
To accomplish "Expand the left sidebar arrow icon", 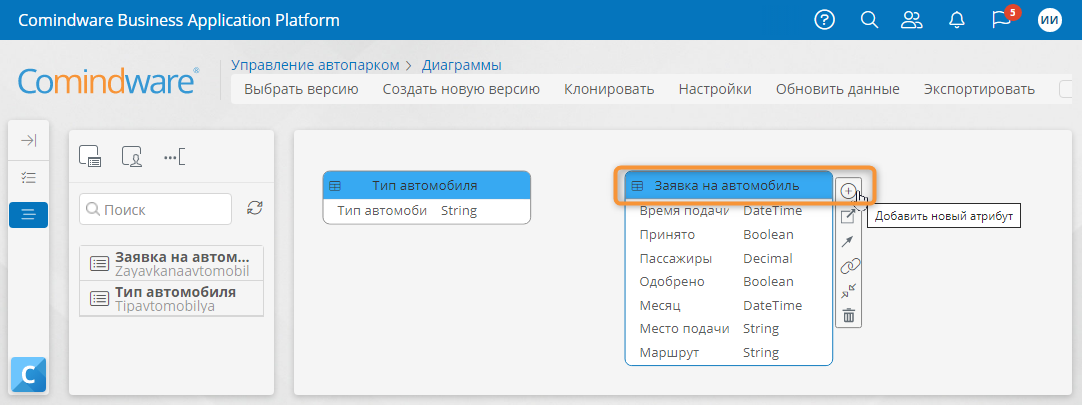I will 28,141.
